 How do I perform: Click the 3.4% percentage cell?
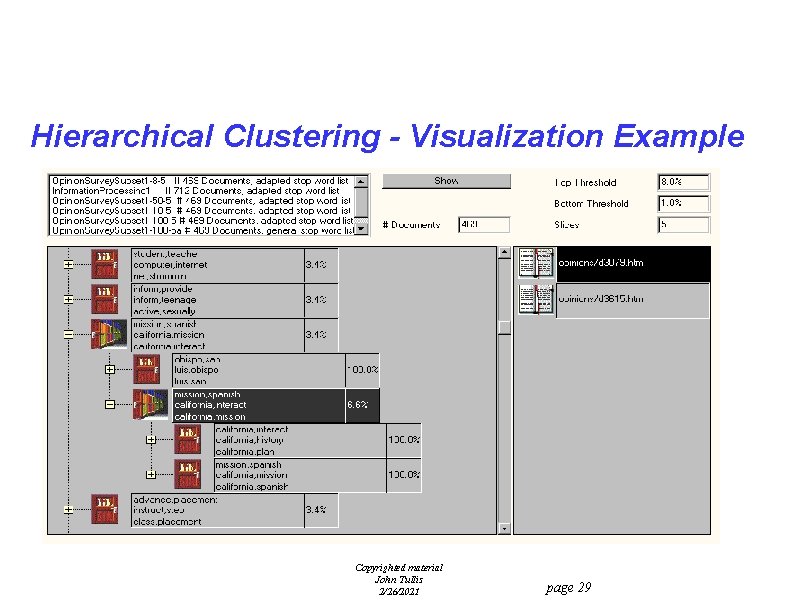(321, 511)
